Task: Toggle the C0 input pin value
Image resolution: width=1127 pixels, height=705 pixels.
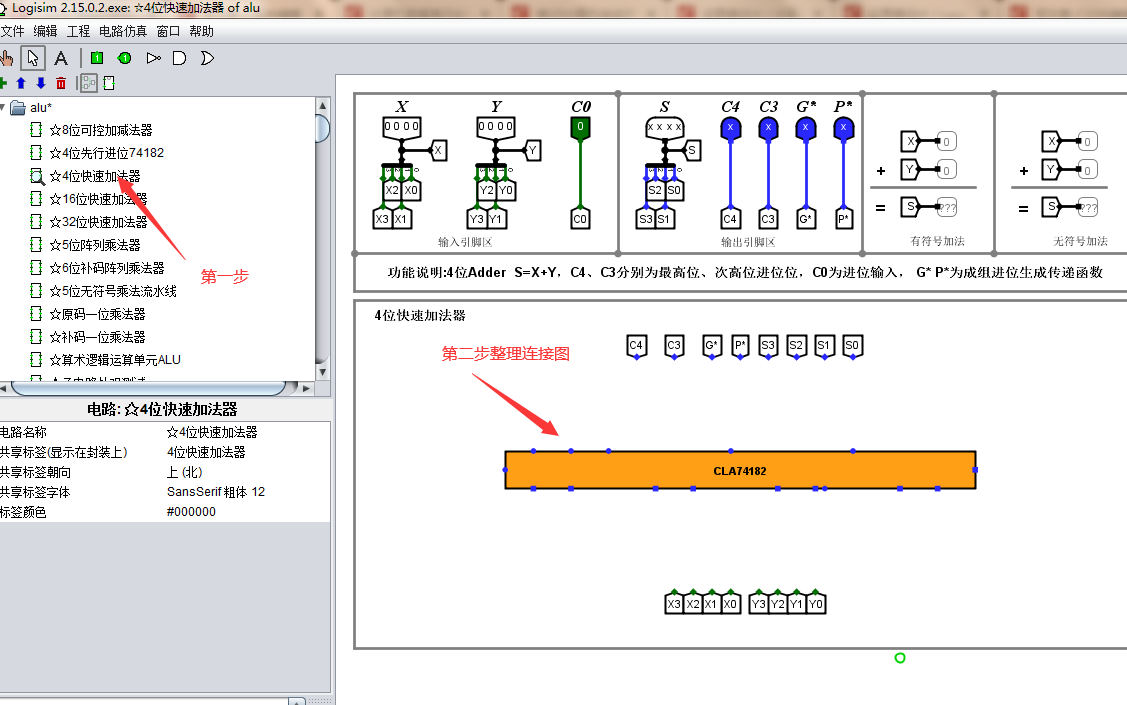Action: tap(580, 127)
